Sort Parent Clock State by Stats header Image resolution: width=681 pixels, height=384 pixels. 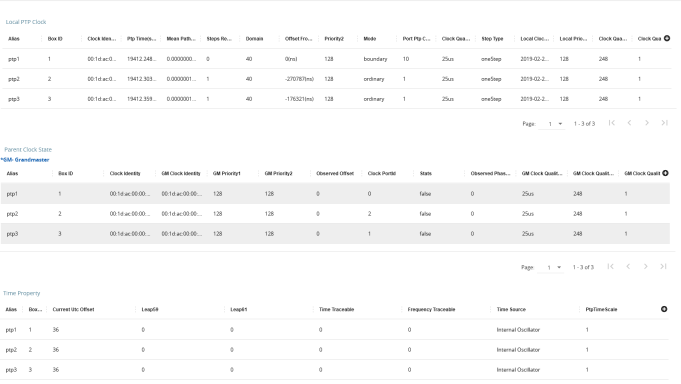point(426,173)
